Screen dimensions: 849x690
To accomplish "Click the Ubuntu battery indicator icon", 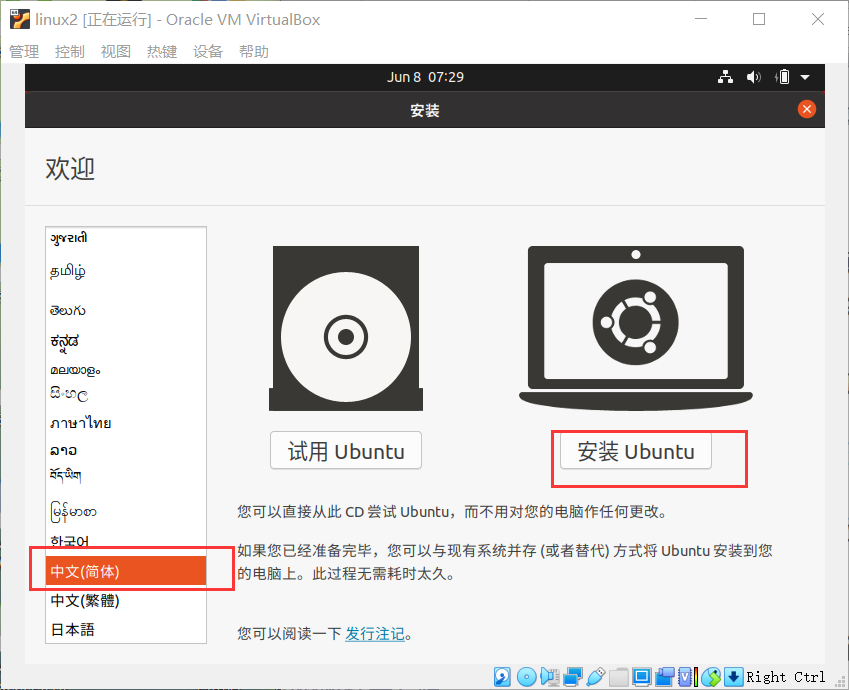I will pyautogui.click(x=782, y=77).
